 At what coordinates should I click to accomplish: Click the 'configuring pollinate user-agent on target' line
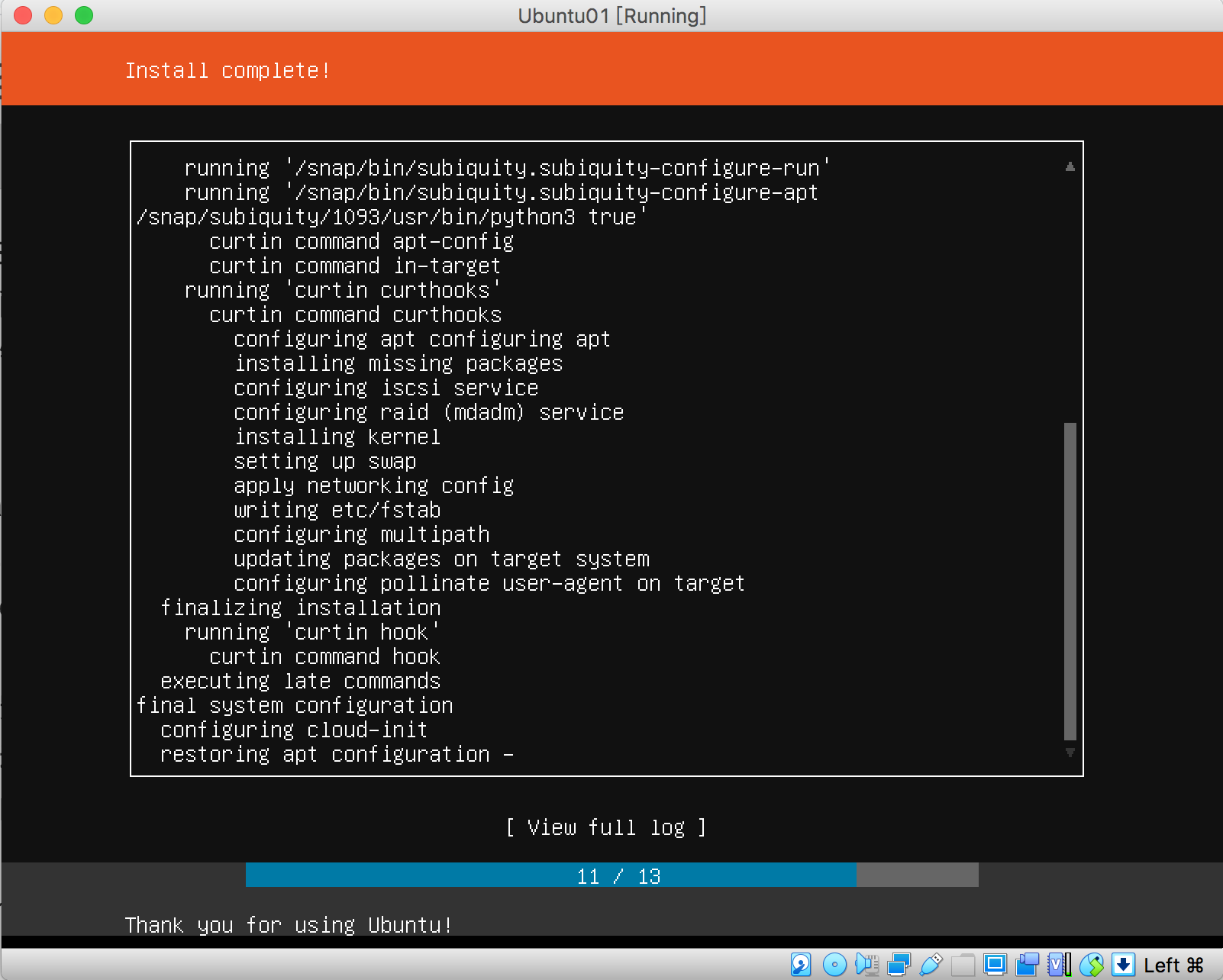(x=489, y=583)
